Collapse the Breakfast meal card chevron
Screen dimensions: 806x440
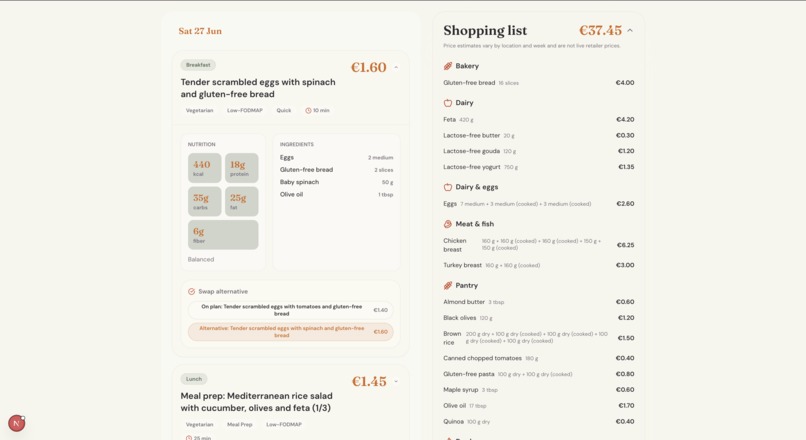pos(396,67)
